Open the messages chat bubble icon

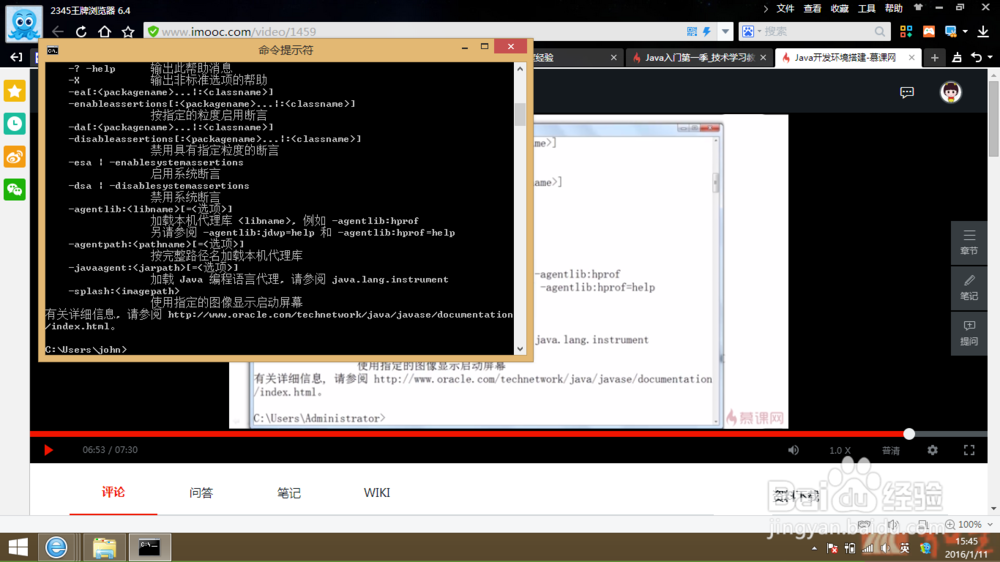(x=907, y=92)
